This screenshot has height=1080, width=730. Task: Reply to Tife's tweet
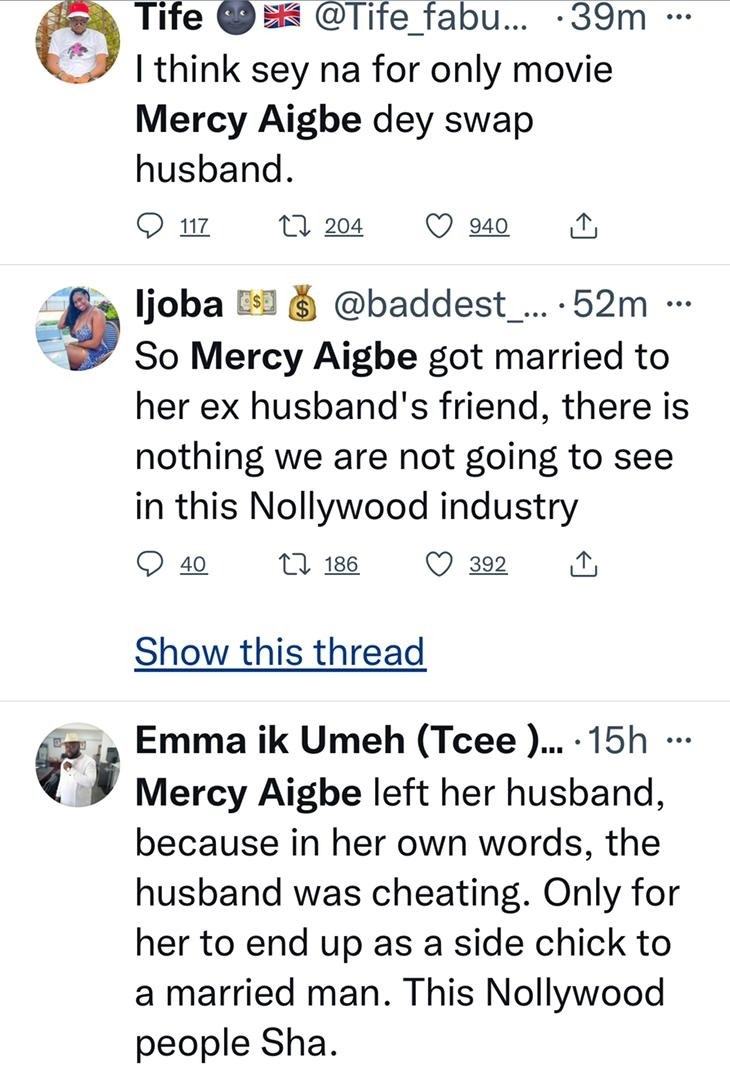pos(150,228)
